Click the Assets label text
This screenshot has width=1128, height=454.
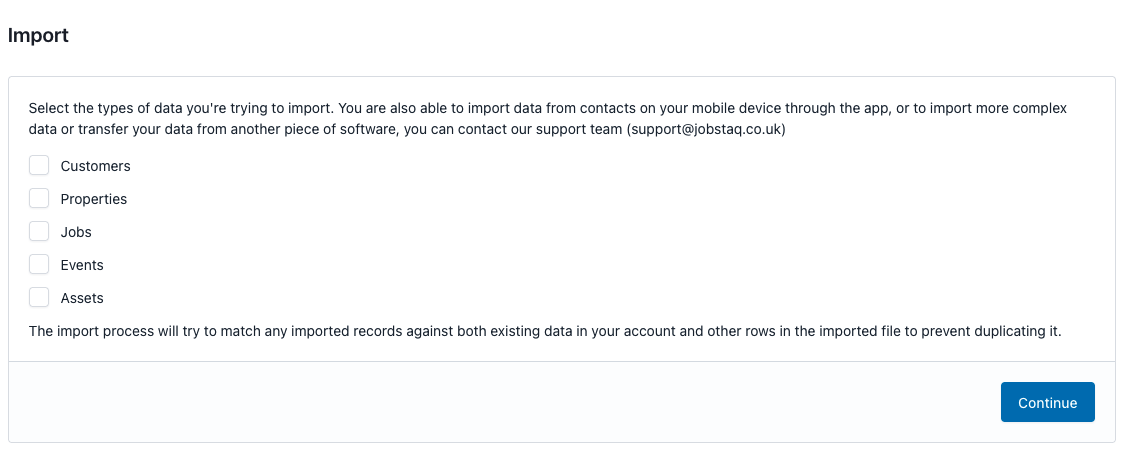pos(82,299)
